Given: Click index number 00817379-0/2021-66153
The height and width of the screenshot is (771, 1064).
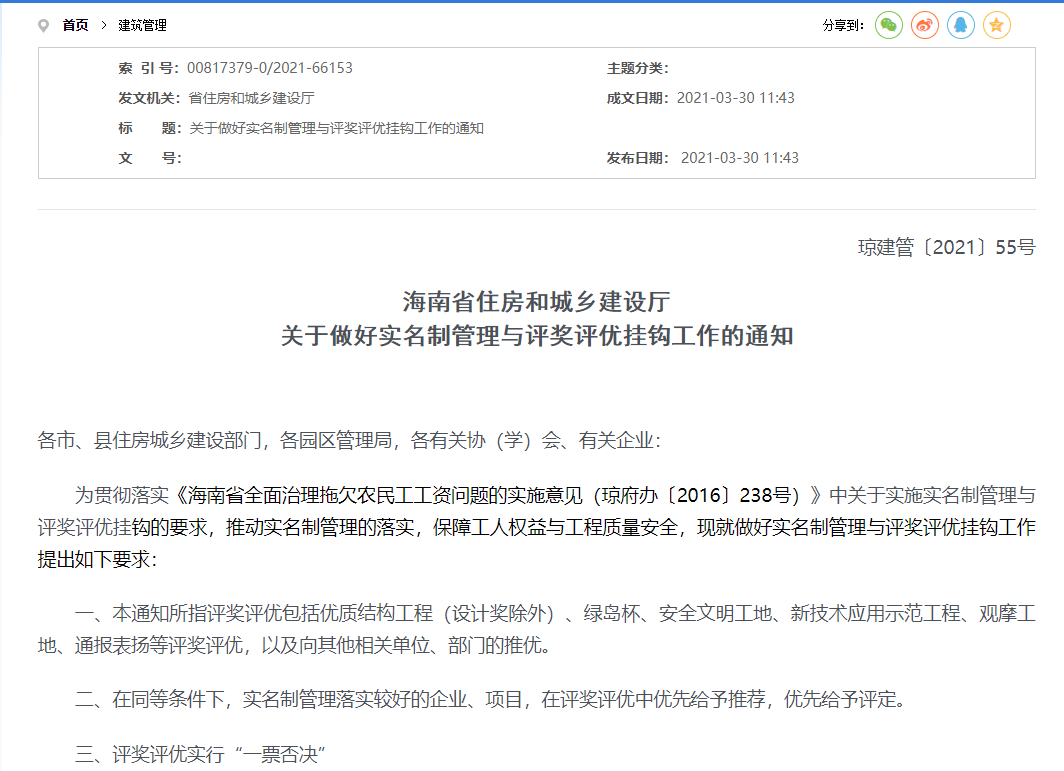Looking at the screenshot, I should [x=270, y=68].
